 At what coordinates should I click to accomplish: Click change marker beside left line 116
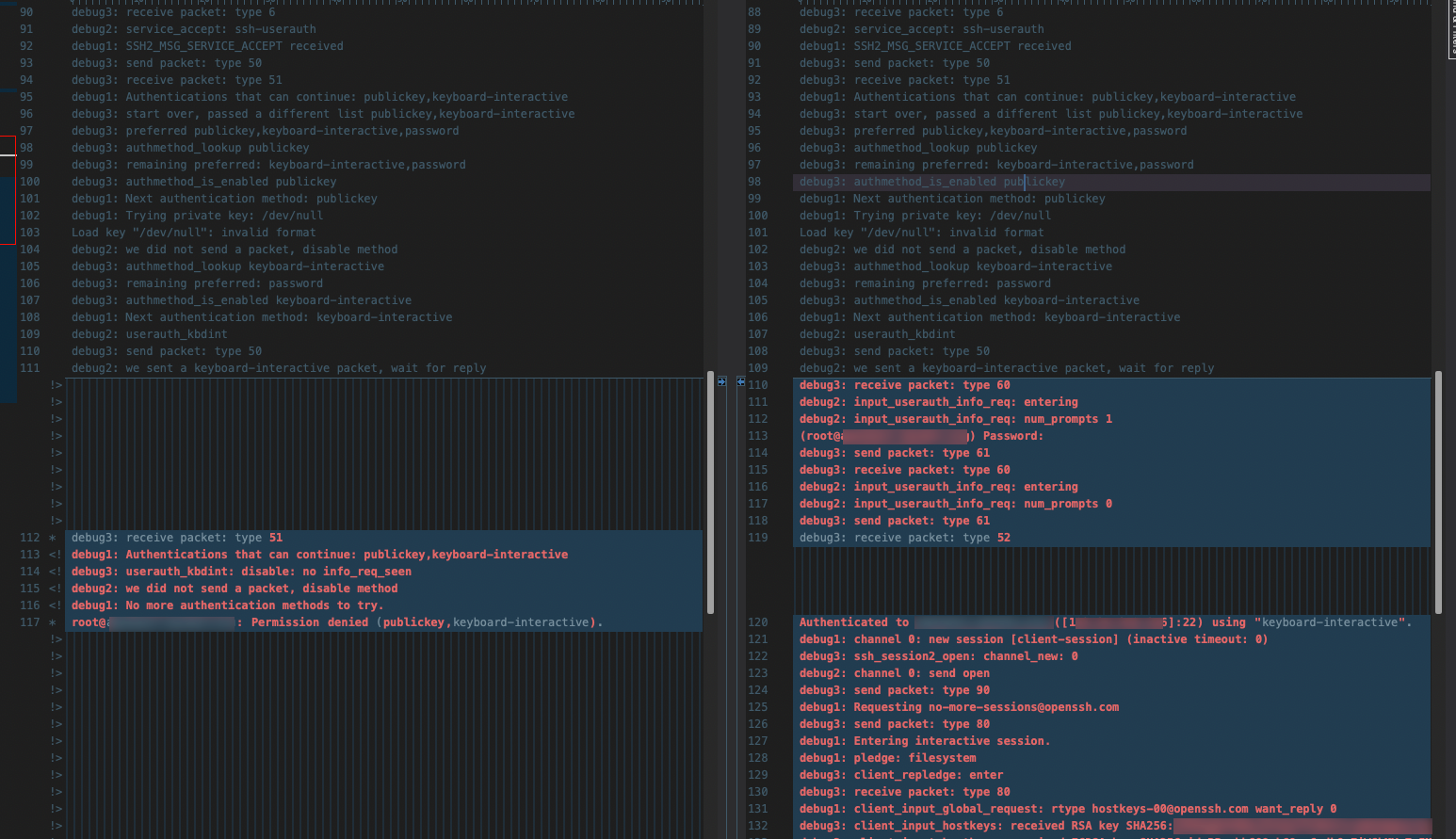tap(55, 605)
